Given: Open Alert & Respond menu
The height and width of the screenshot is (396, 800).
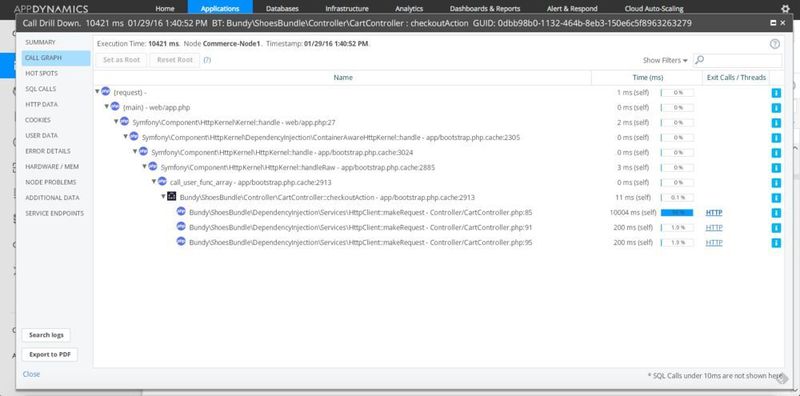Looking at the screenshot, I should coord(572,9).
